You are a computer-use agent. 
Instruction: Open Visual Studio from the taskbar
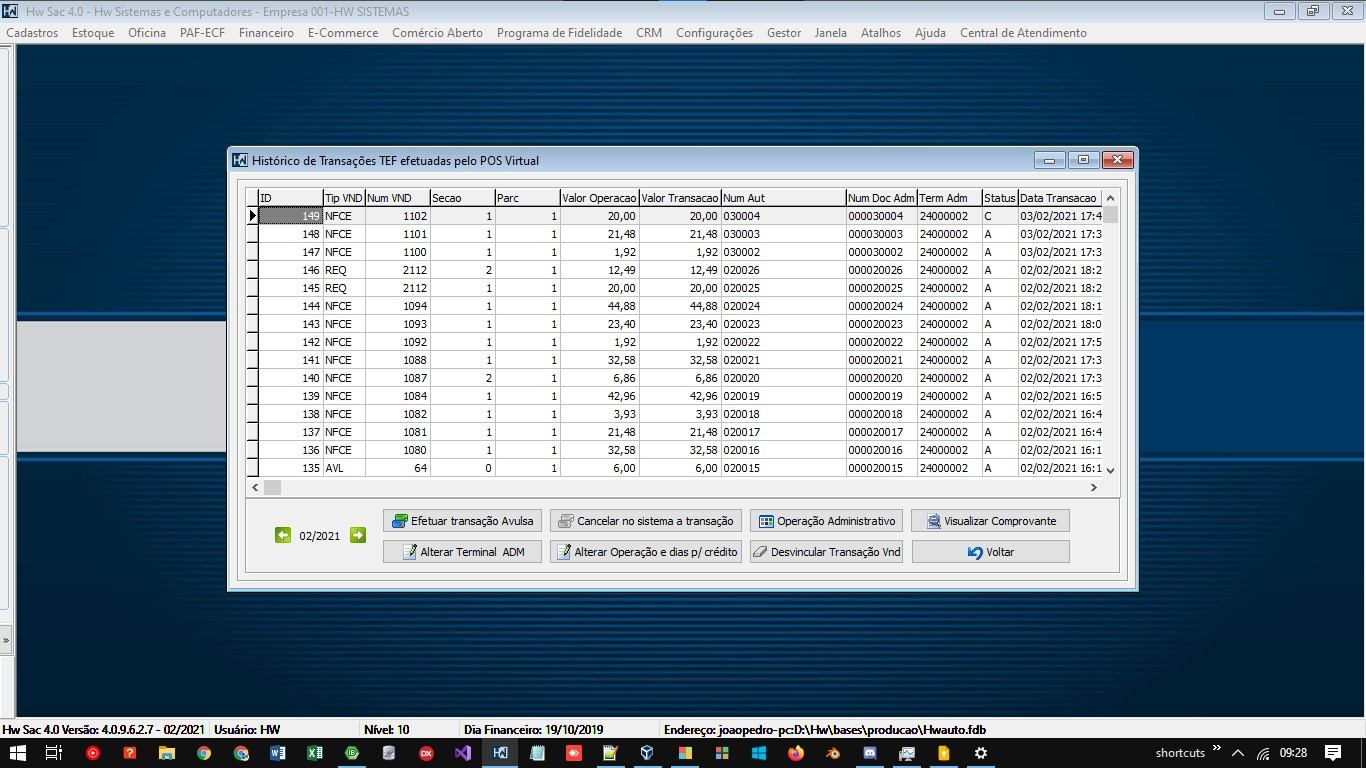(463, 753)
